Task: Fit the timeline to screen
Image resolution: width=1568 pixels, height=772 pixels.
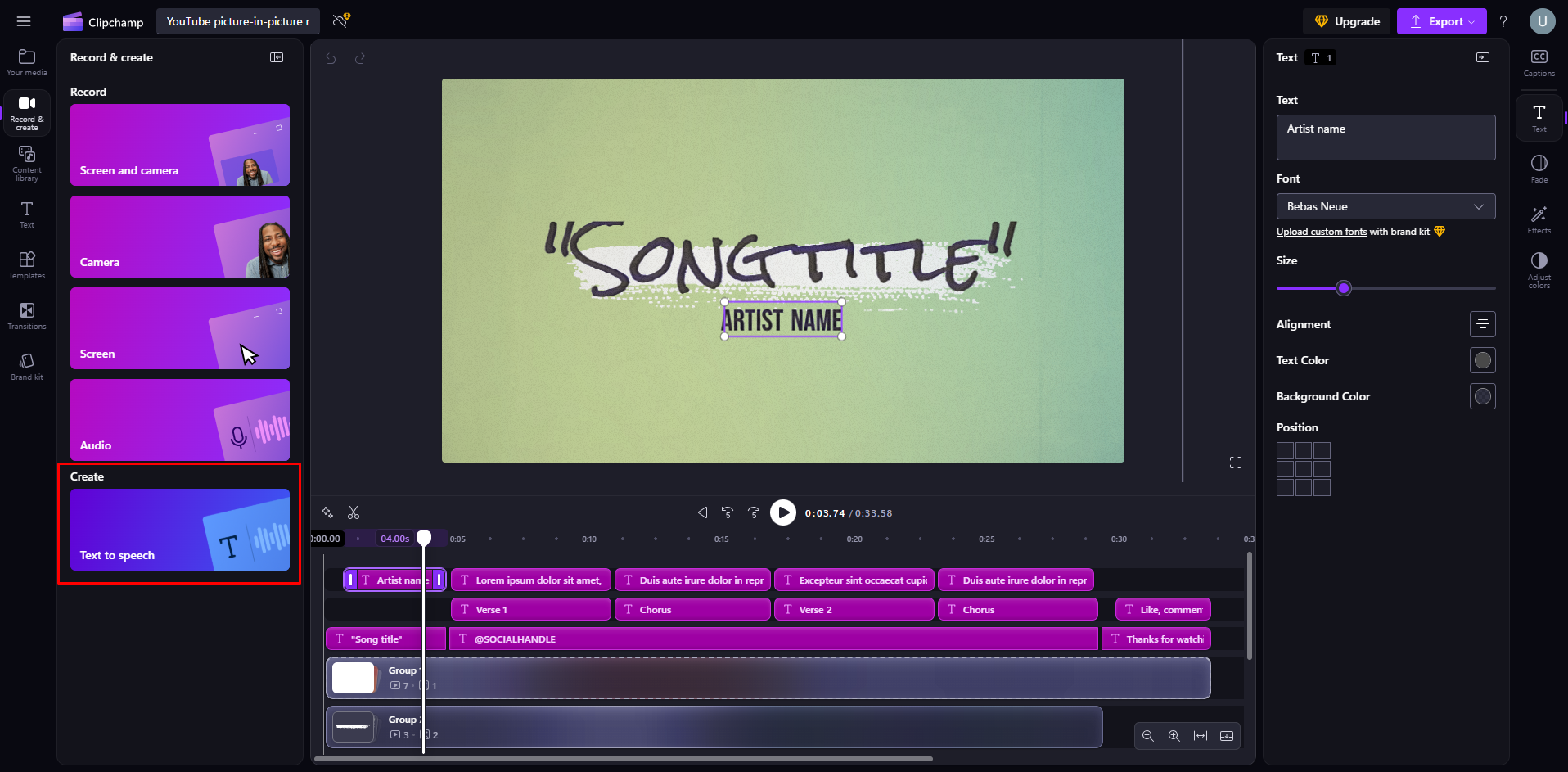Action: pos(1201,736)
